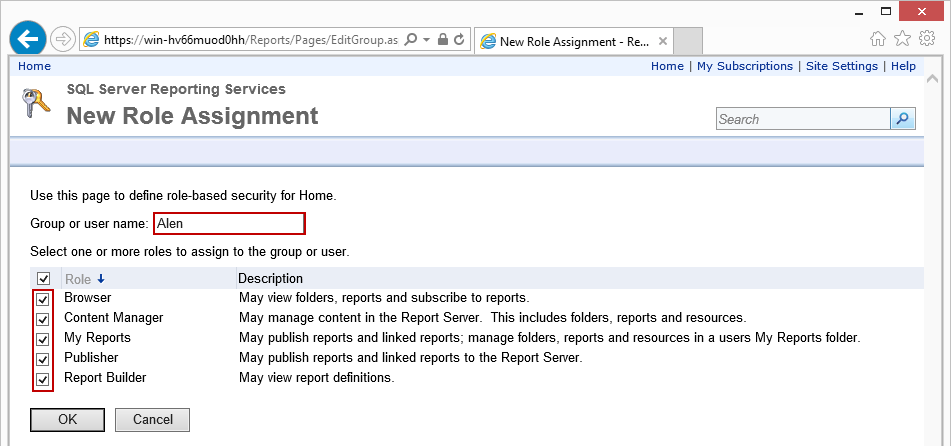This screenshot has height=446, width=951.
Task: Toggle the Report Builder role checkbox
Action: 43,379
